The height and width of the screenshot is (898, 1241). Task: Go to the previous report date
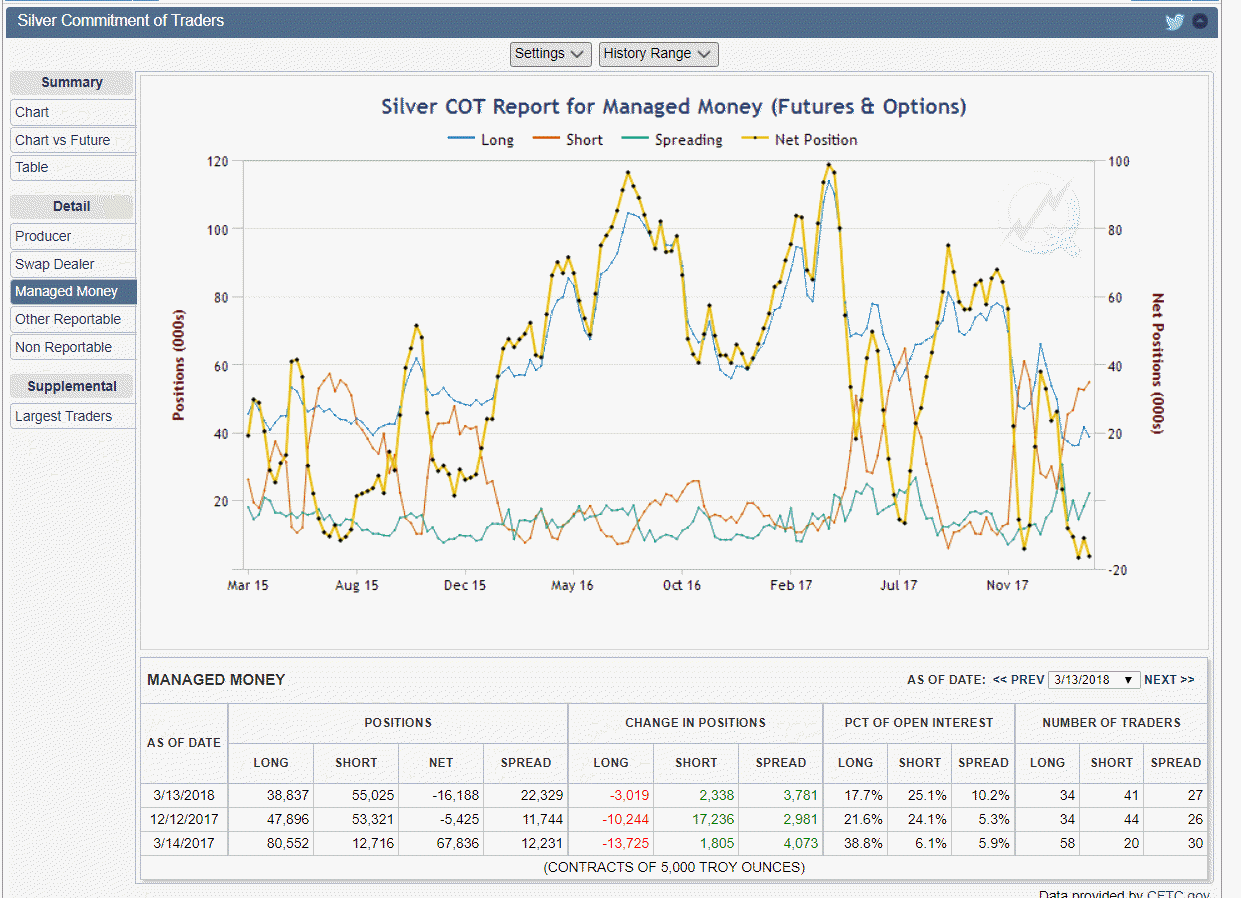pos(1018,680)
